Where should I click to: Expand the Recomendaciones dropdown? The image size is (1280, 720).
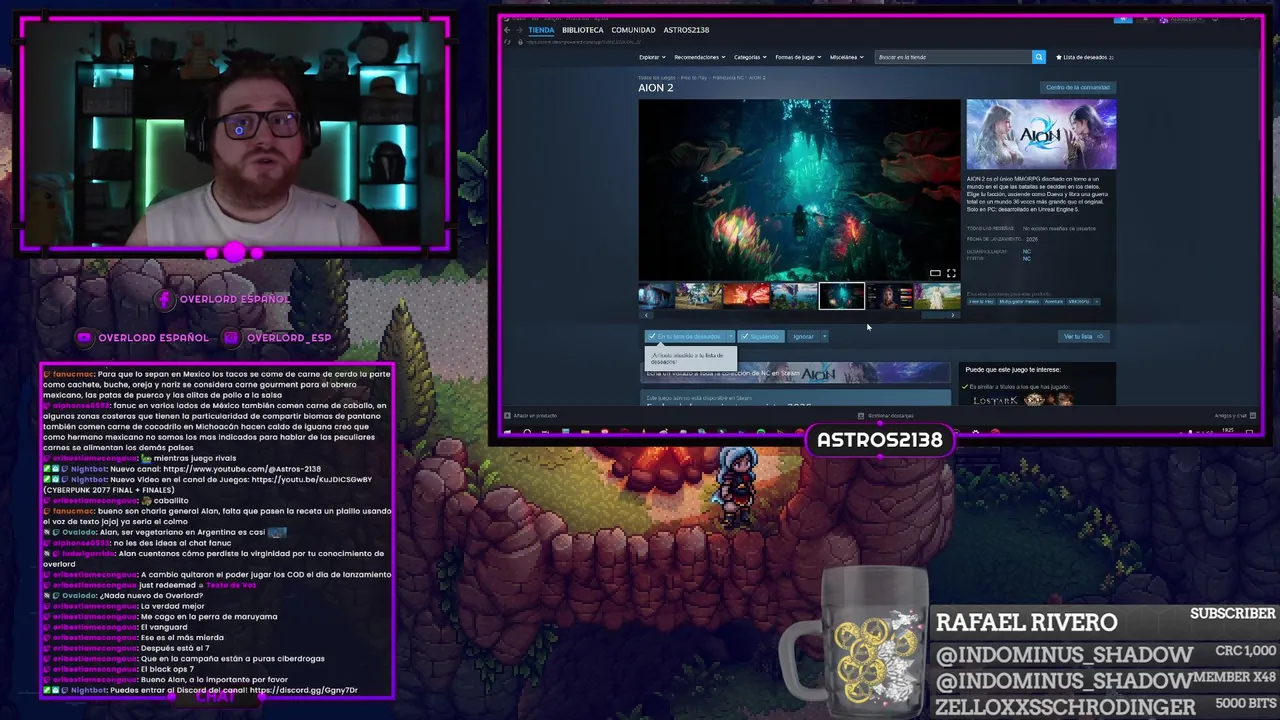pyautogui.click(x=699, y=57)
